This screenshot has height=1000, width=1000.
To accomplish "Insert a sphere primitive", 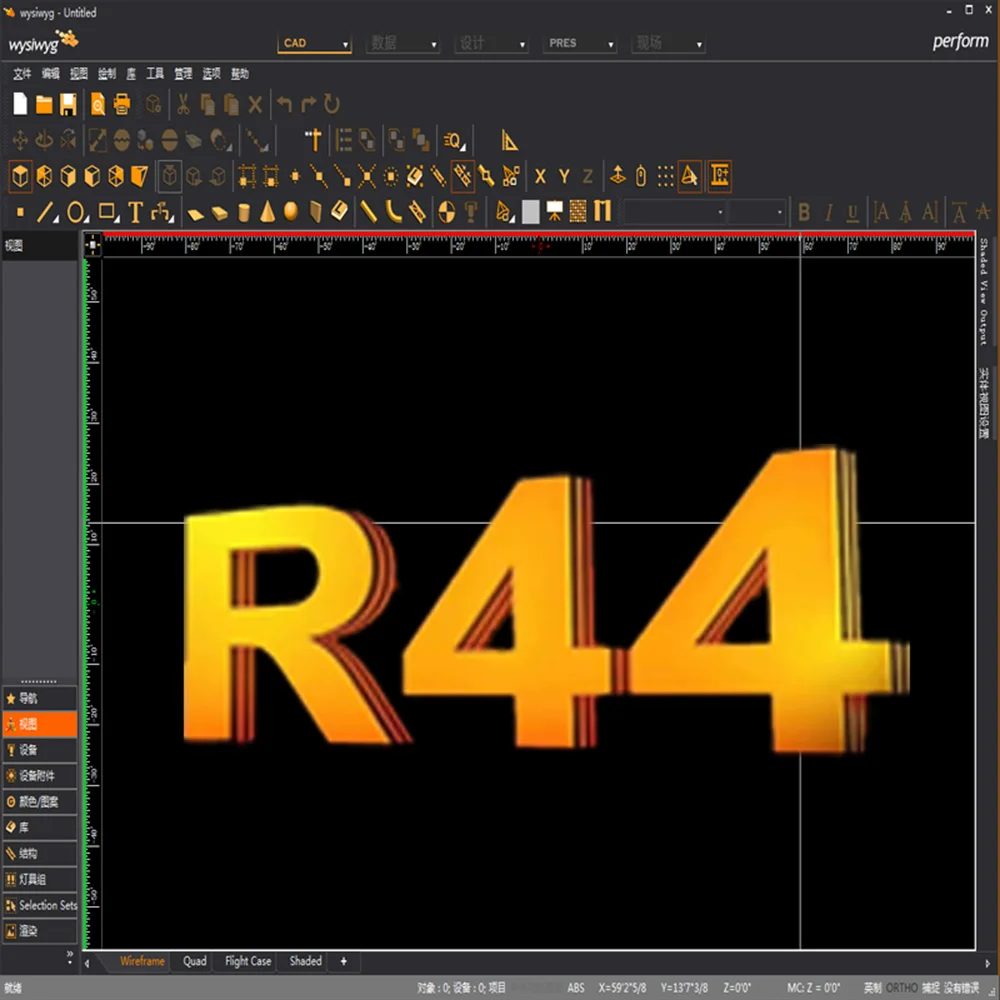I will (291, 212).
